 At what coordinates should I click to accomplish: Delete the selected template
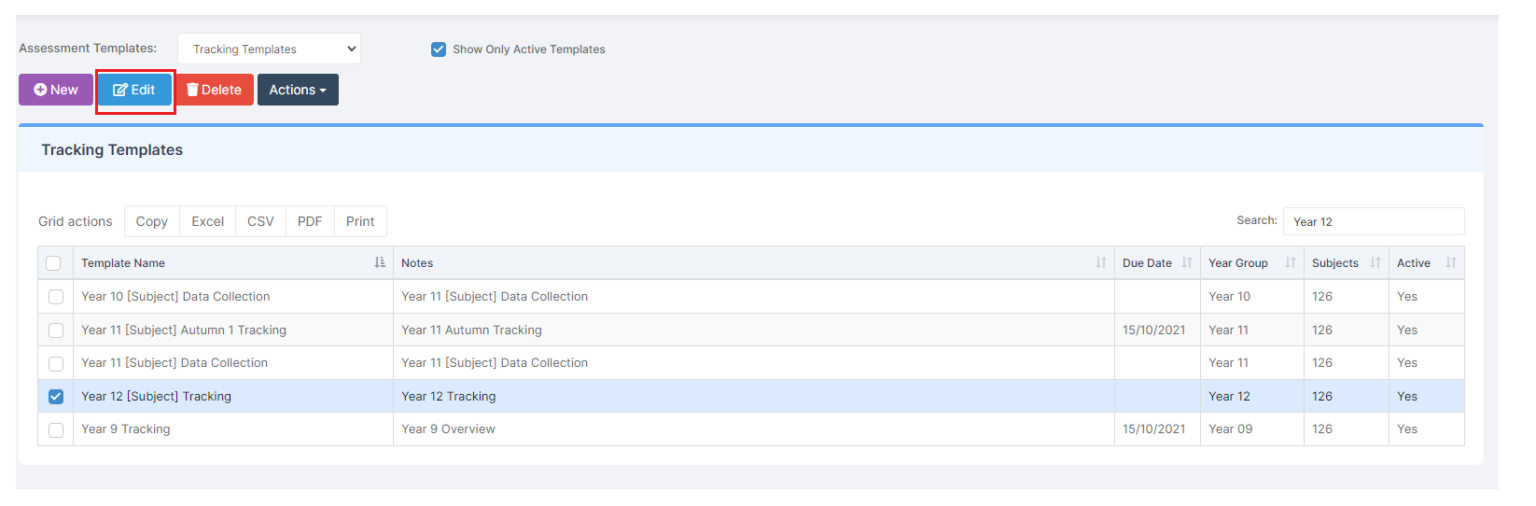pyautogui.click(x=214, y=90)
